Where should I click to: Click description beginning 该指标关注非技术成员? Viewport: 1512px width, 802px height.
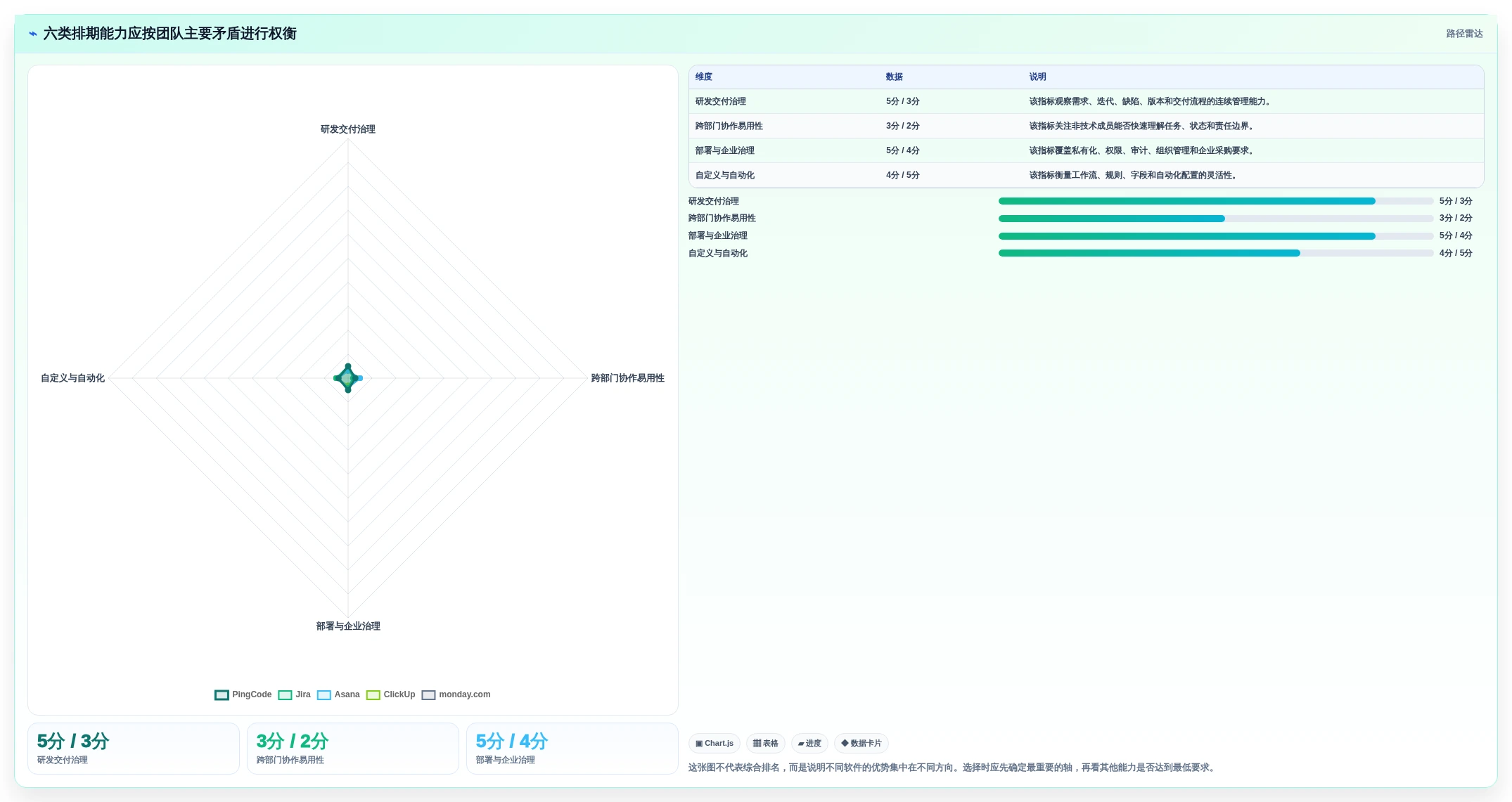coord(1143,126)
